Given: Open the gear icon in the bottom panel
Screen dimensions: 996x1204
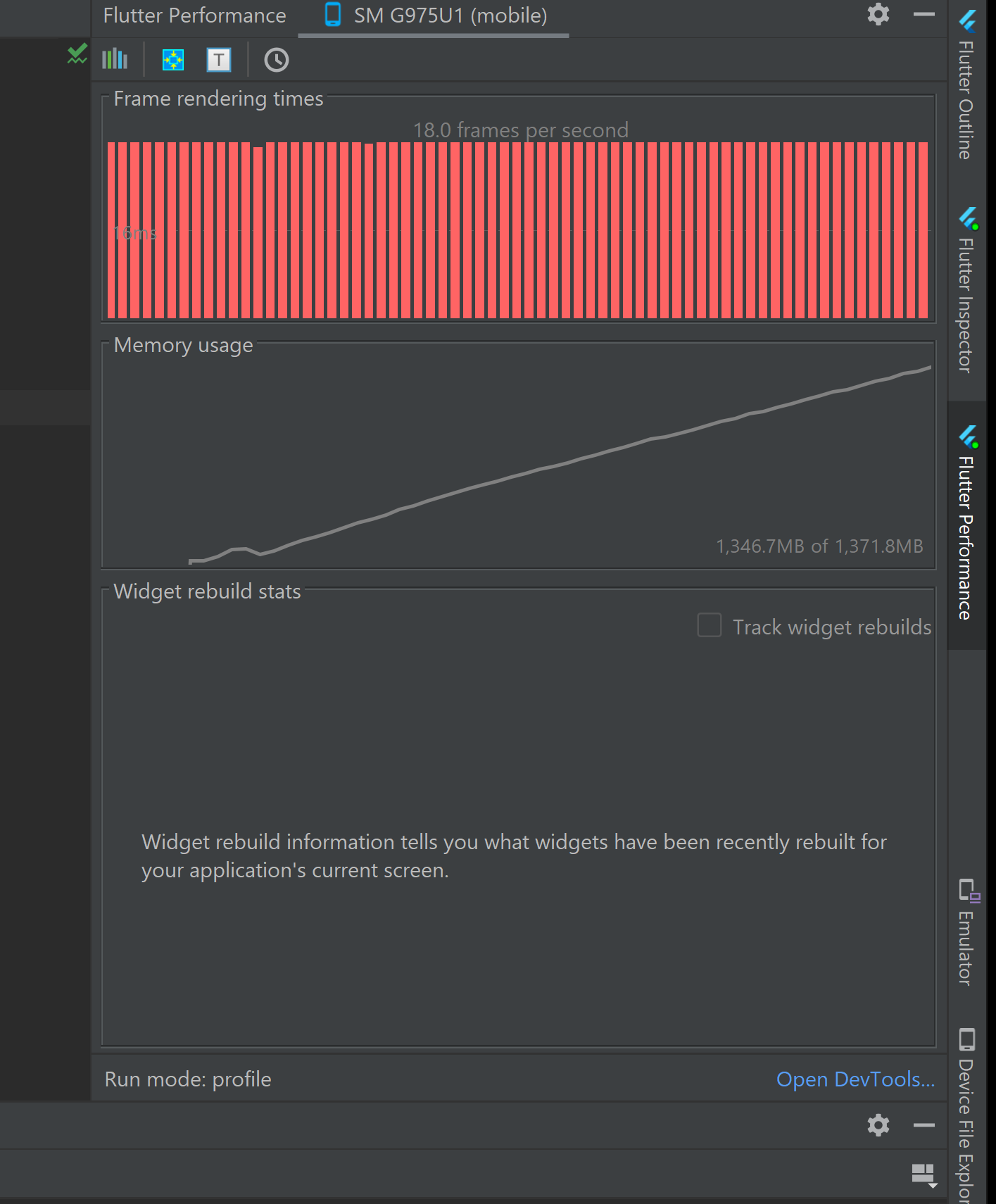Looking at the screenshot, I should point(878,1125).
